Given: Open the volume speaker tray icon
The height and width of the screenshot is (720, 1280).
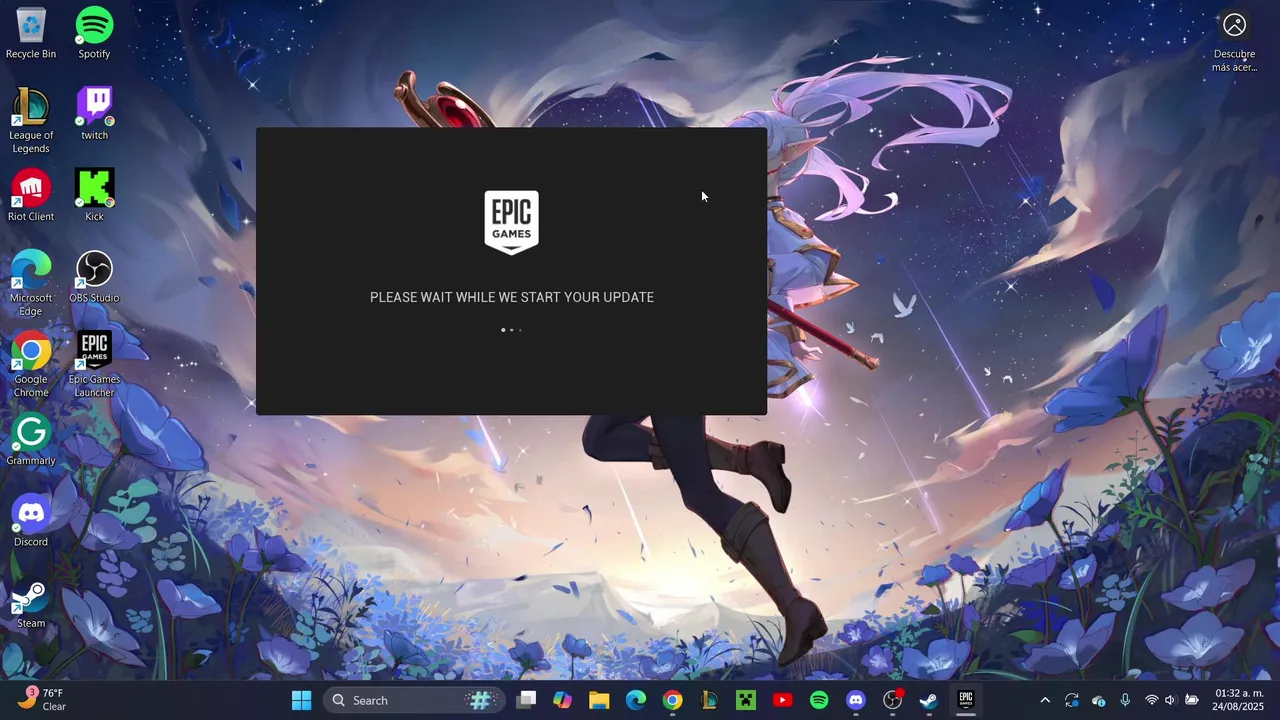Looking at the screenshot, I should tap(1170, 700).
